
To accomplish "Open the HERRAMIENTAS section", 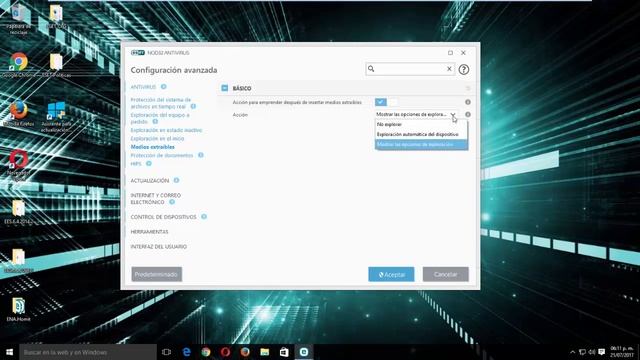I will point(149,232).
